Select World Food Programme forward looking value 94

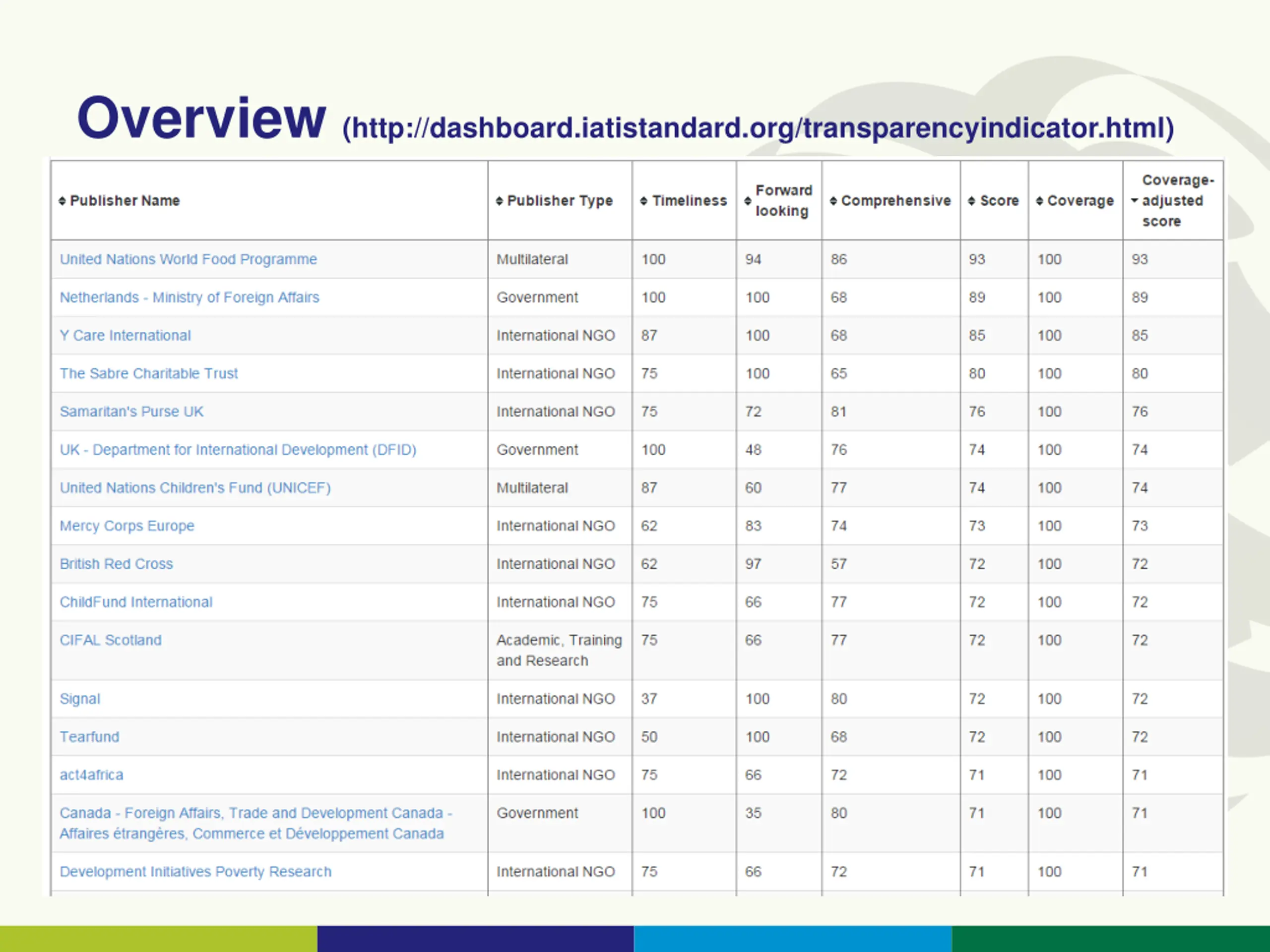click(753, 259)
